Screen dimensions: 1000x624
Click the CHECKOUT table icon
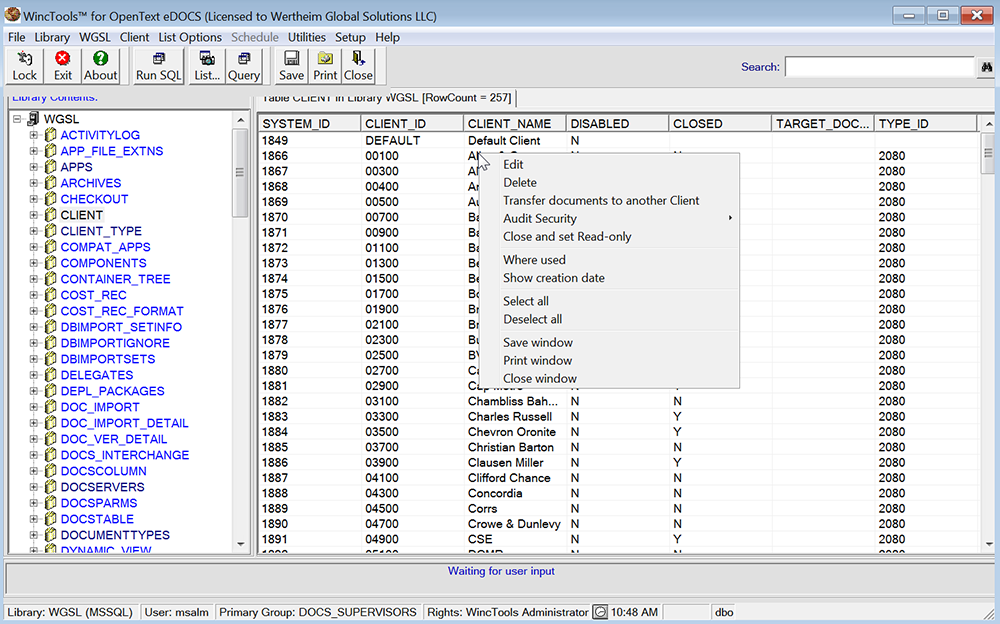point(50,198)
